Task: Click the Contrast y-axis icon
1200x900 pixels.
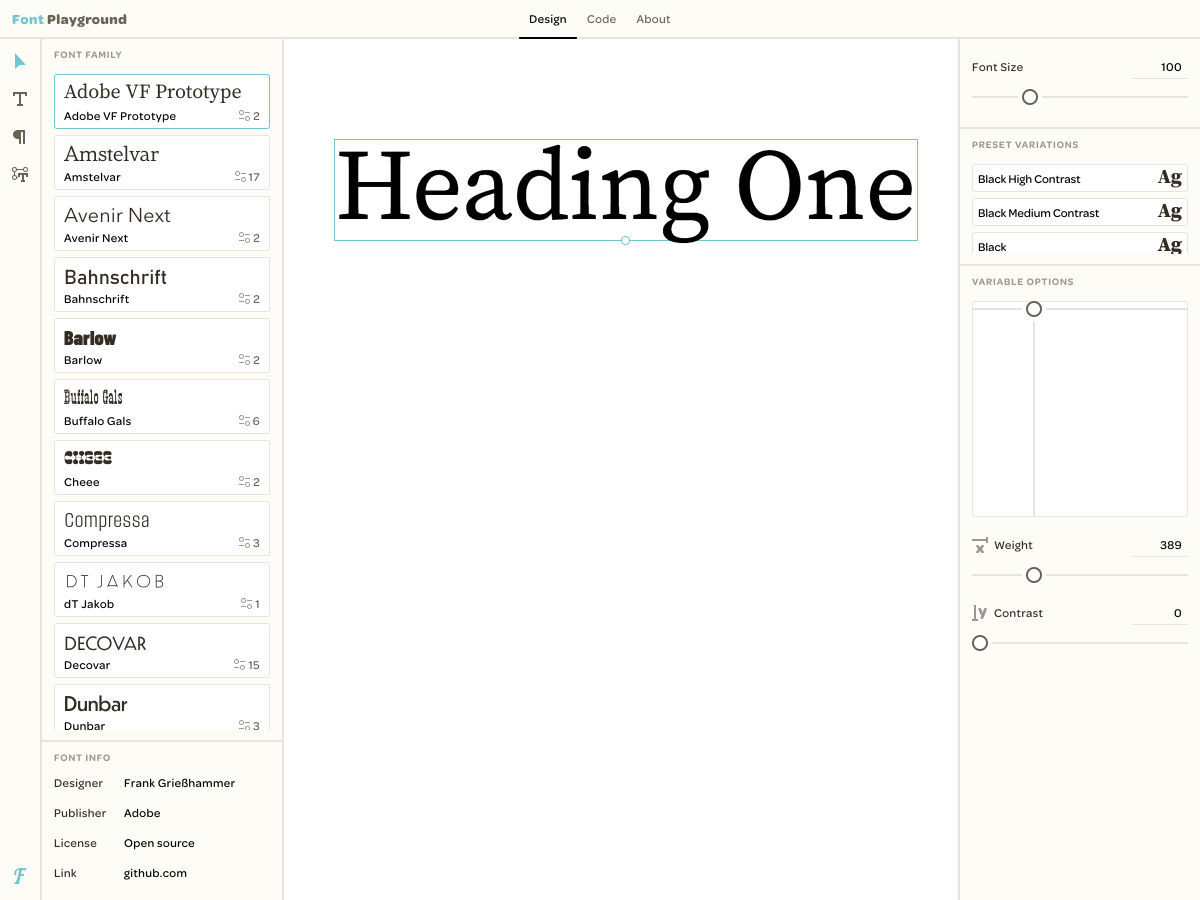Action: [x=980, y=613]
